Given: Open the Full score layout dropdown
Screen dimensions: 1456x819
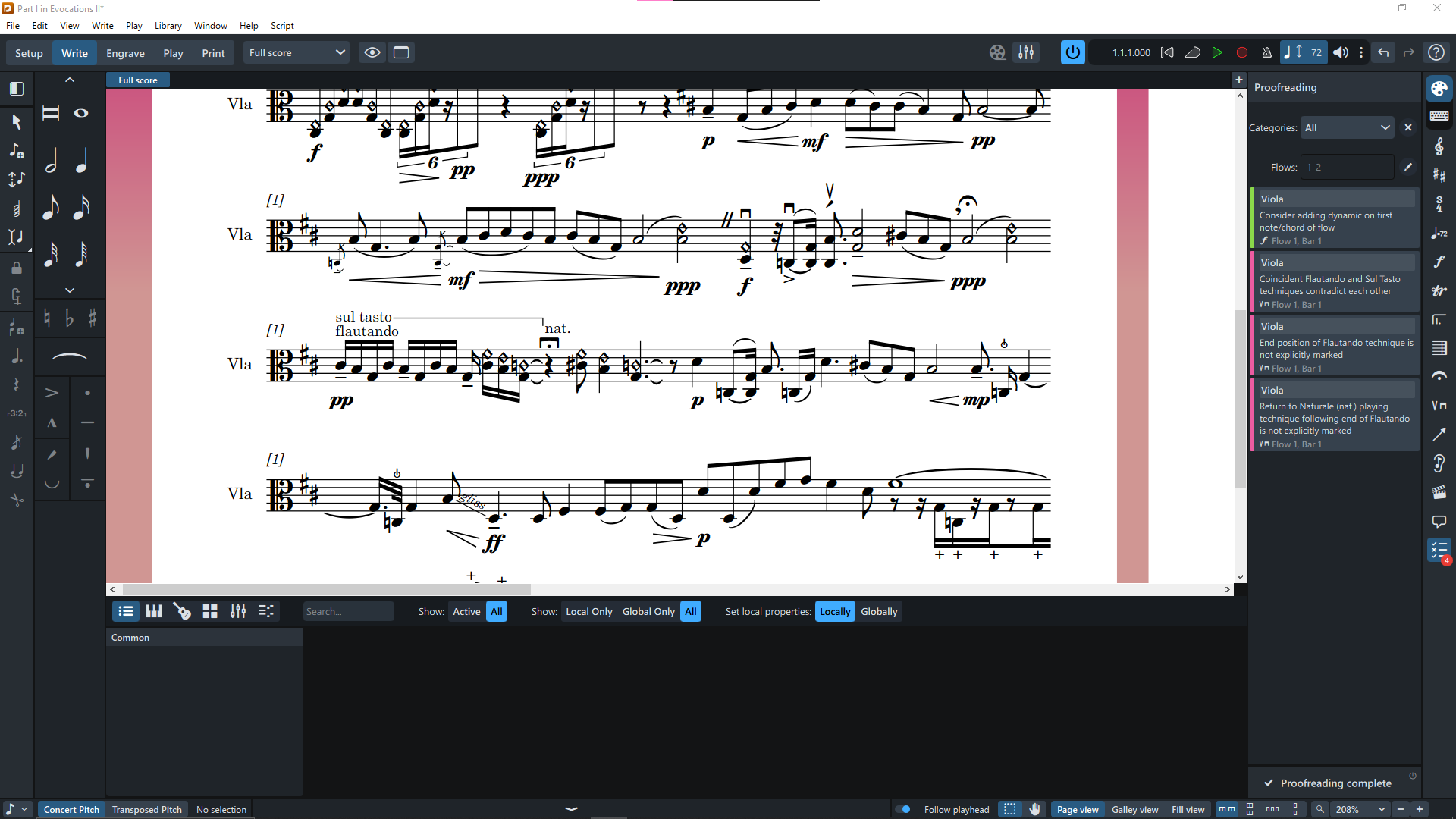Looking at the screenshot, I should (x=297, y=52).
